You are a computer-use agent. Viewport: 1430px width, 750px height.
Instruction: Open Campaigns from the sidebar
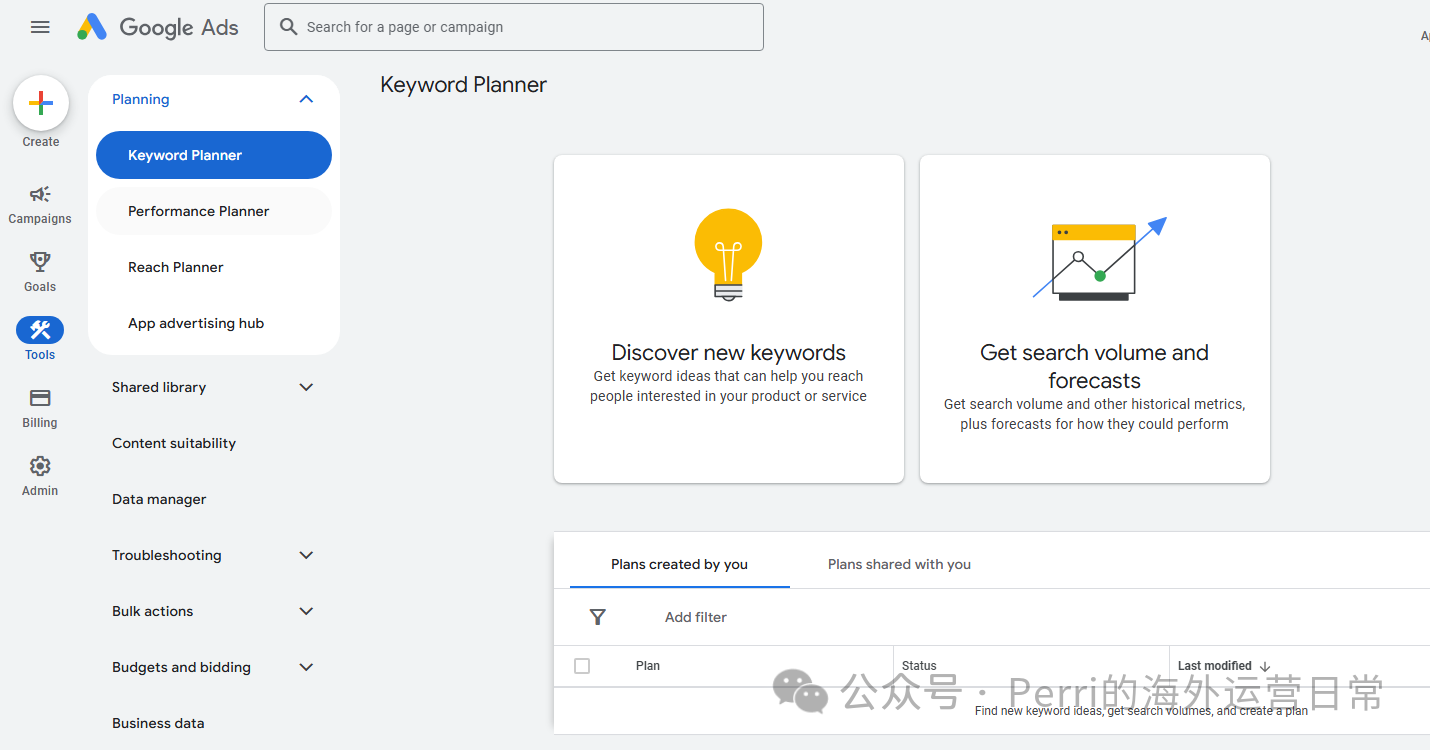pyautogui.click(x=40, y=204)
